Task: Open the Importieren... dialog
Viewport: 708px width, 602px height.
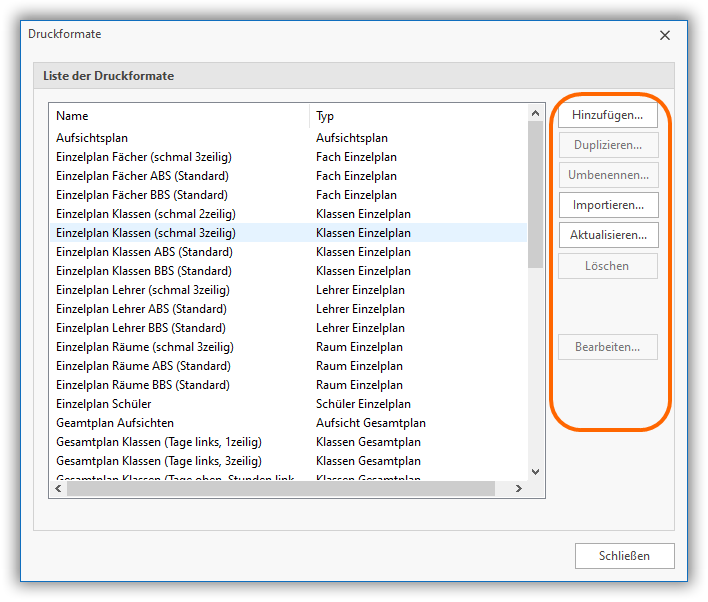Action: (x=608, y=205)
